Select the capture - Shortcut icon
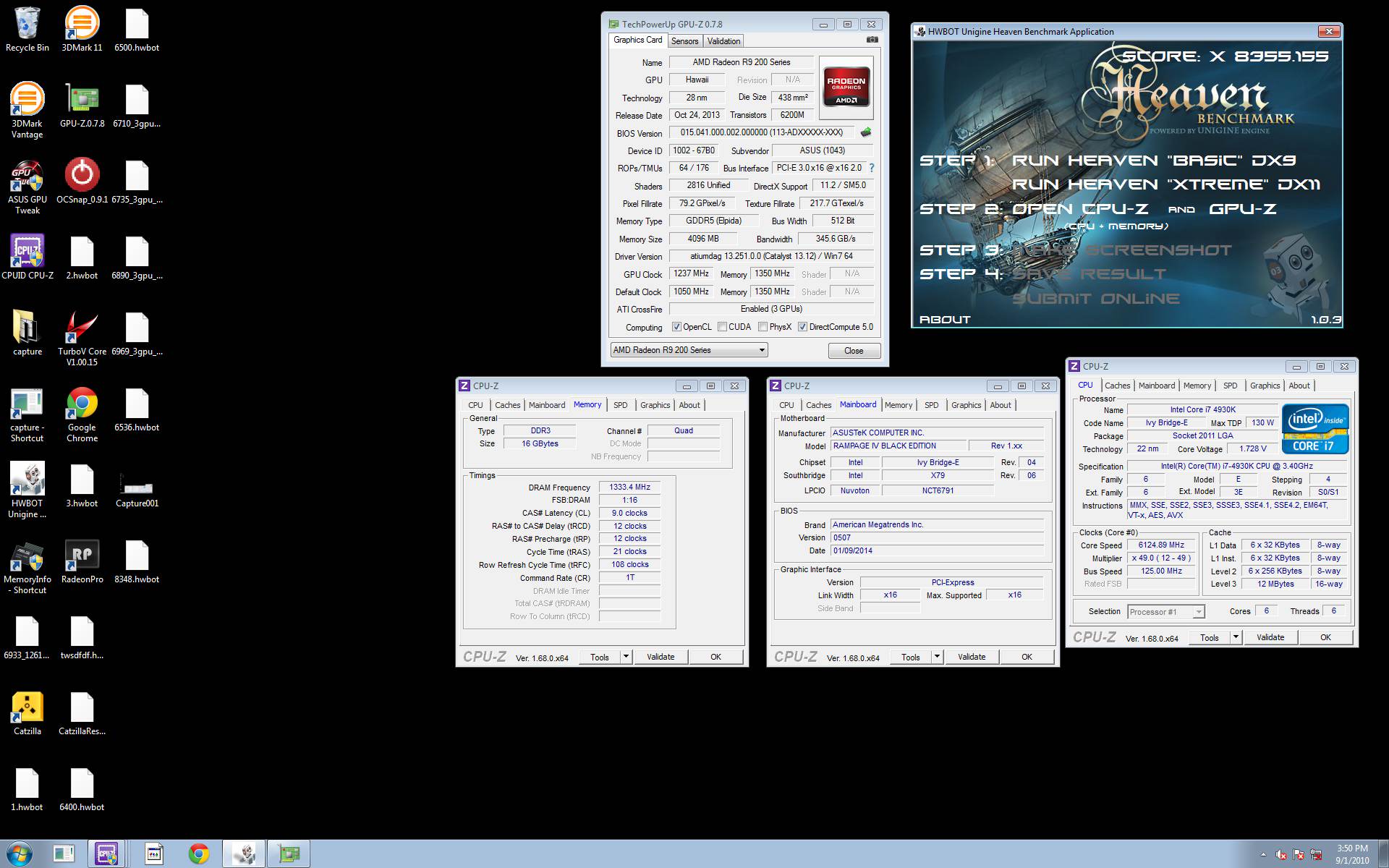This screenshot has height=868, width=1389. click(27, 414)
